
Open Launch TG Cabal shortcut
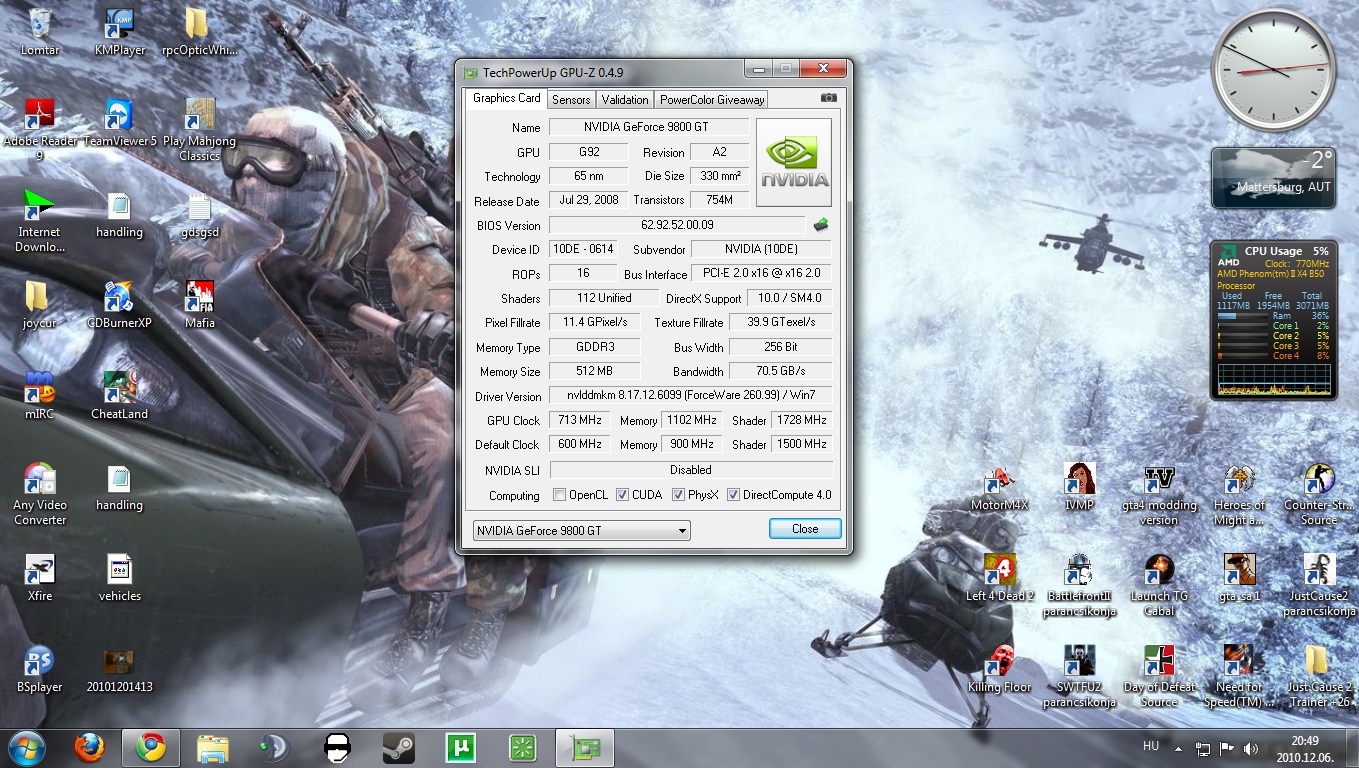(x=1159, y=585)
